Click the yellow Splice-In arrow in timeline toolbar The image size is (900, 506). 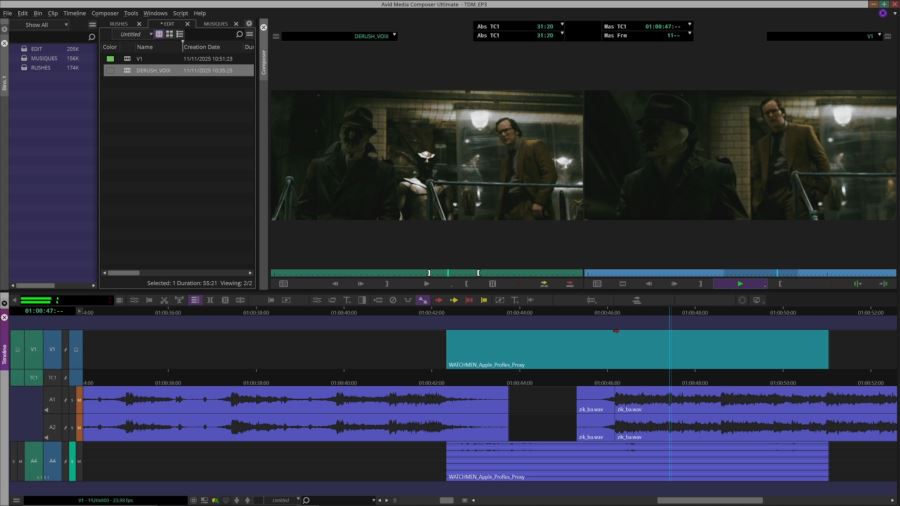click(454, 299)
